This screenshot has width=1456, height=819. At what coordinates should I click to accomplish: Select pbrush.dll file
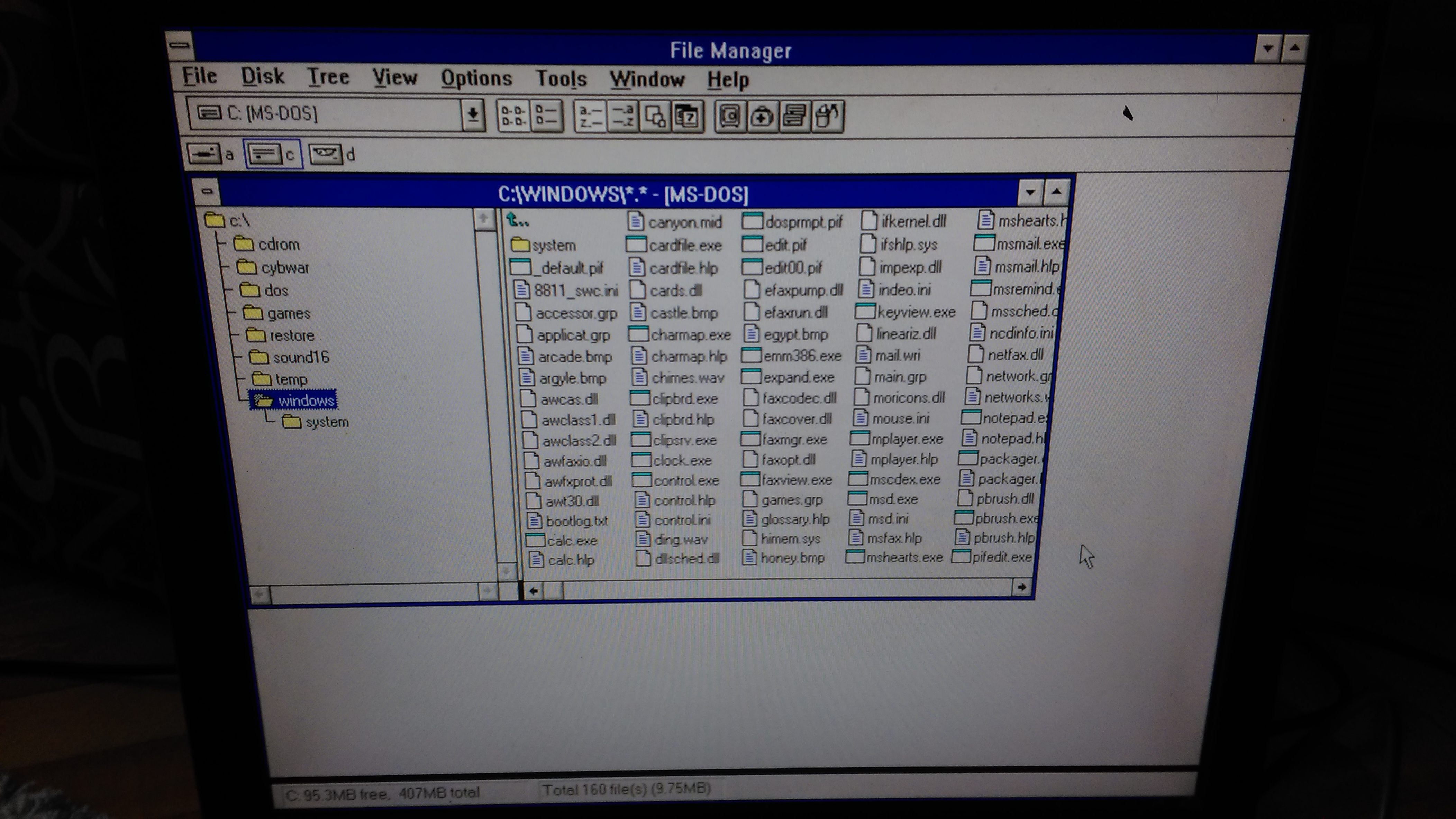click(997, 498)
